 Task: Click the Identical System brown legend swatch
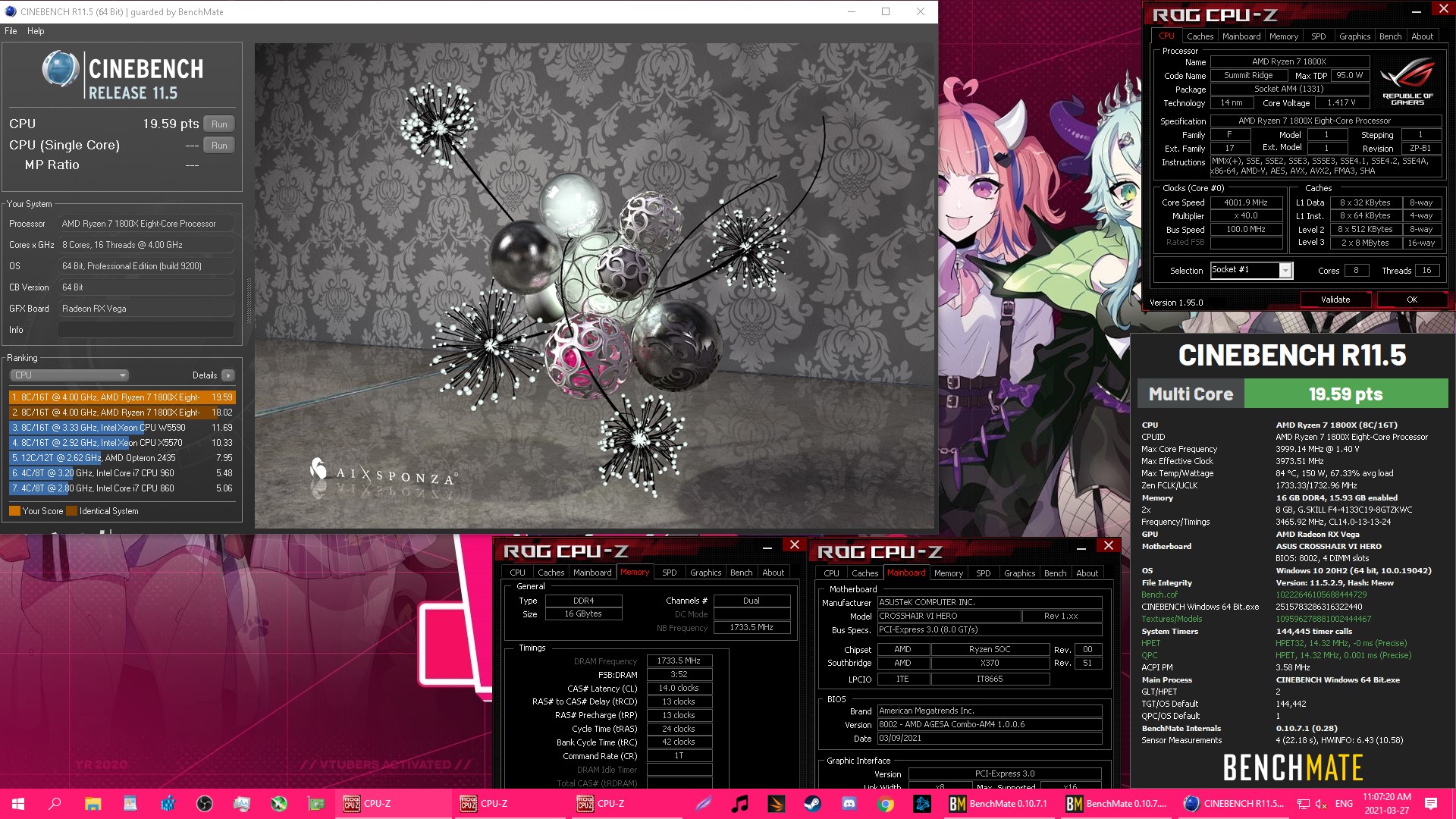point(71,511)
